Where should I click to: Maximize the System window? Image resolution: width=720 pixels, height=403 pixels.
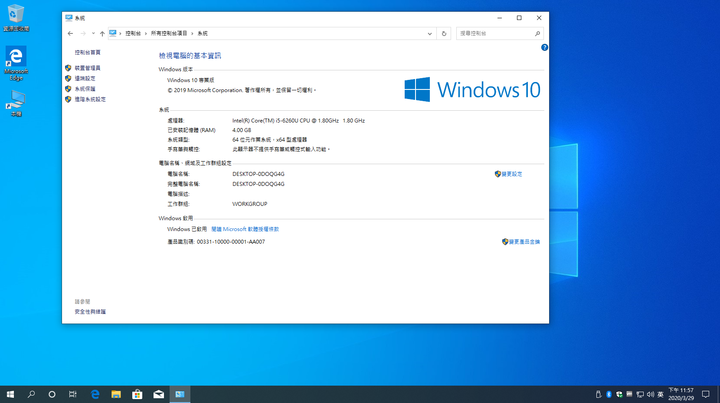click(519, 18)
